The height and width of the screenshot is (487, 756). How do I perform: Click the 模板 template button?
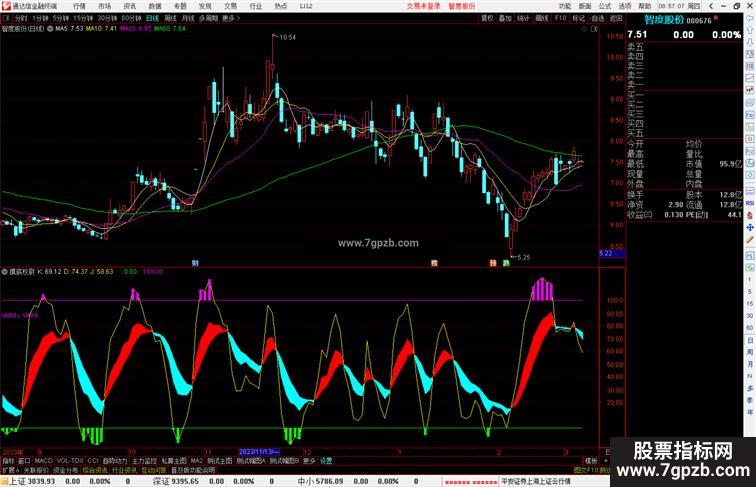591,461
